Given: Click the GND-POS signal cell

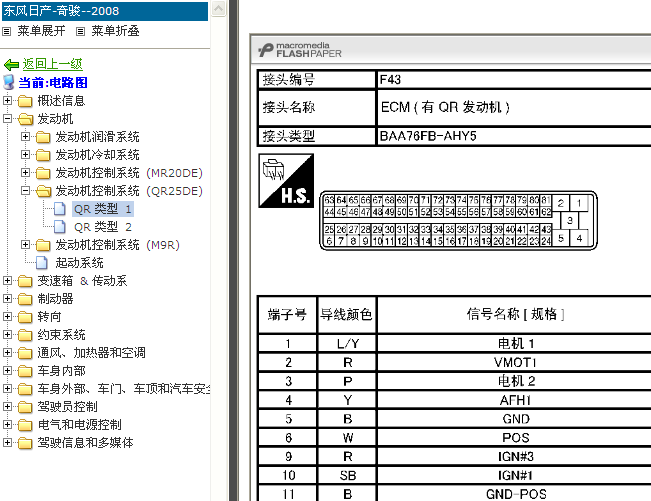Looking at the screenshot, I should click(x=515, y=494).
